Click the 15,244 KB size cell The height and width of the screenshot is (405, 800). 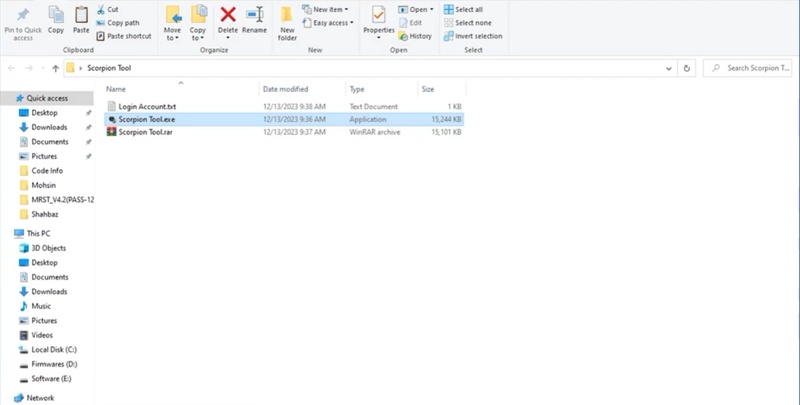pyautogui.click(x=446, y=119)
